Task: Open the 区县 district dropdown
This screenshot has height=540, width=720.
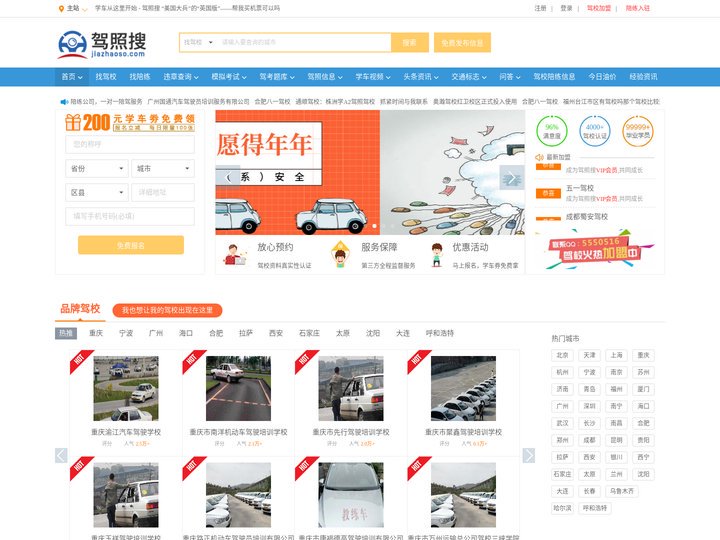Action: 96,192
